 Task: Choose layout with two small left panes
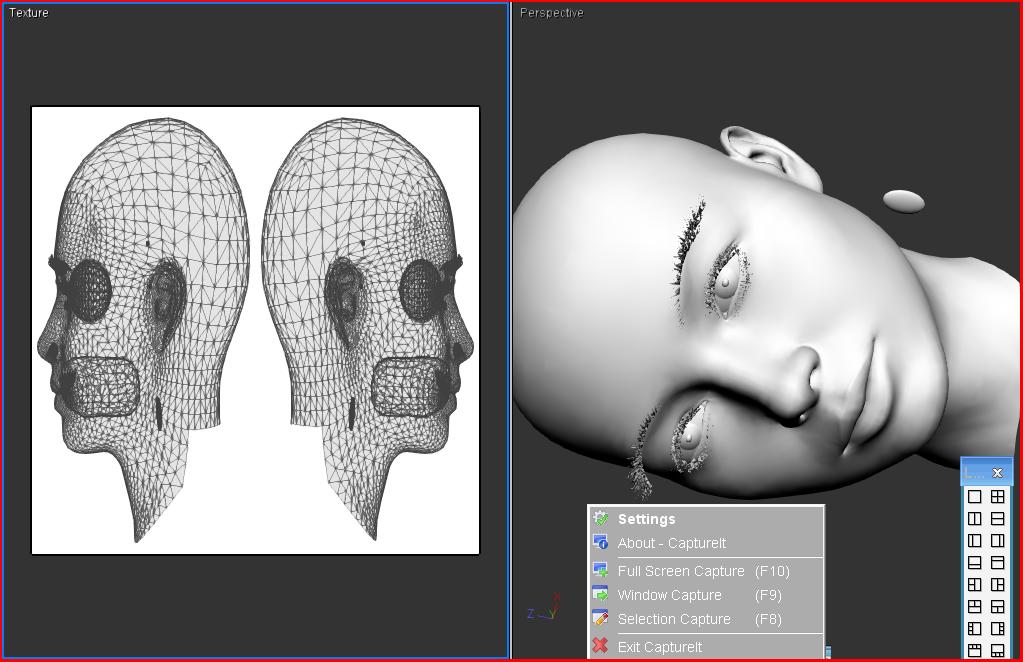(974, 584)
